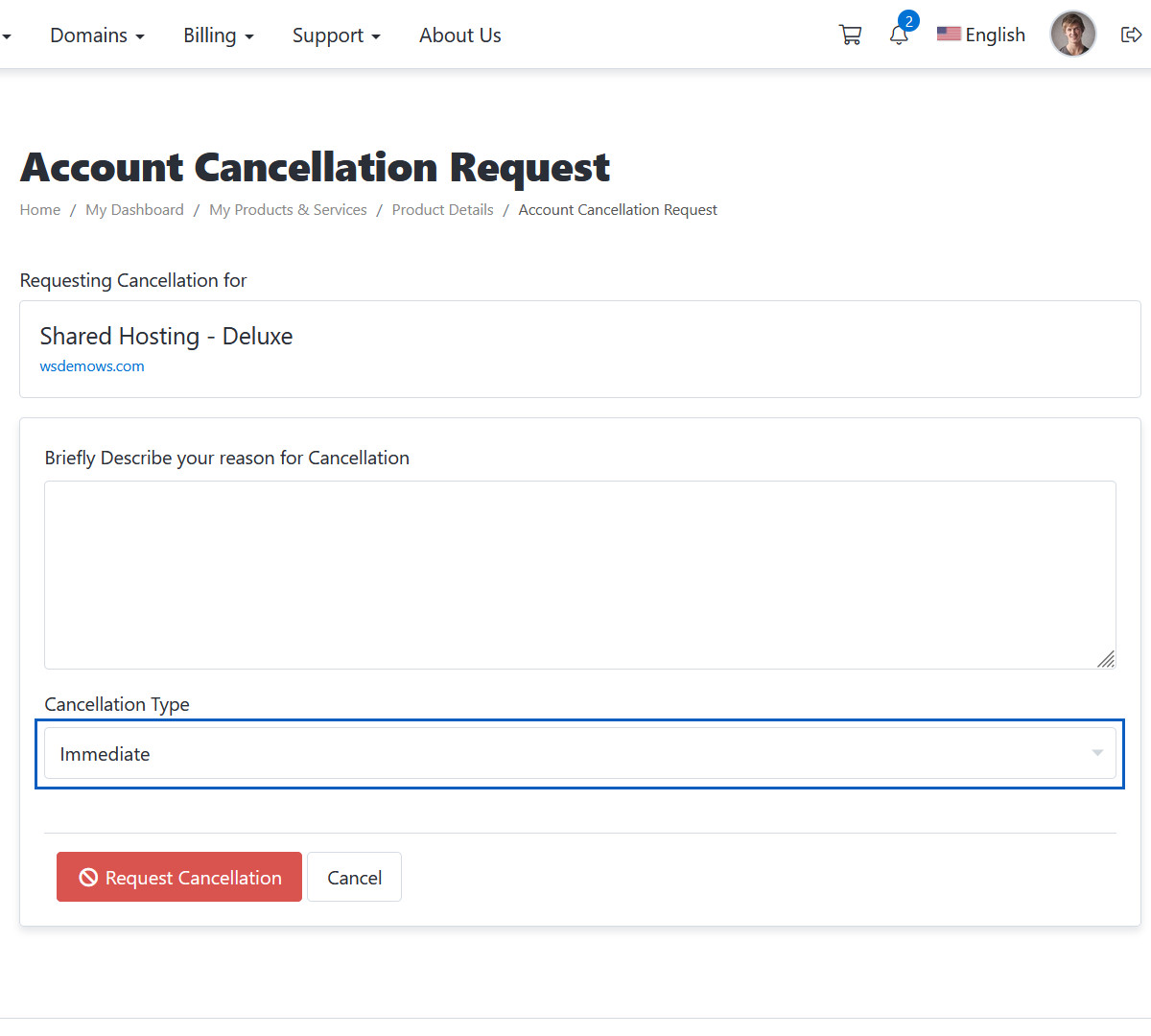The width and height of the screenshot is (1151, 1036).
Task: Open the notifications bell
Action: click(x=899, y=35)
